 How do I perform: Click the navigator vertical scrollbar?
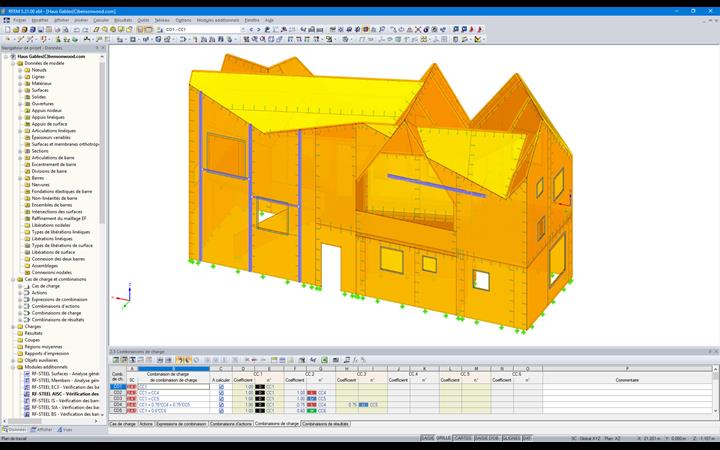point(102,142)
